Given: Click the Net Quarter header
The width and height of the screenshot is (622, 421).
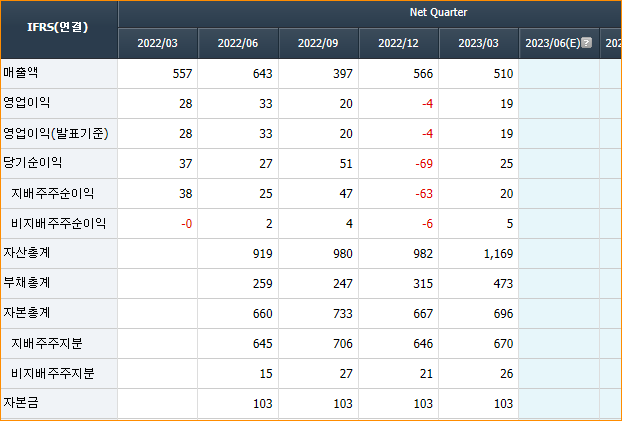Looking at the screenshot, I should pos(438,12).
